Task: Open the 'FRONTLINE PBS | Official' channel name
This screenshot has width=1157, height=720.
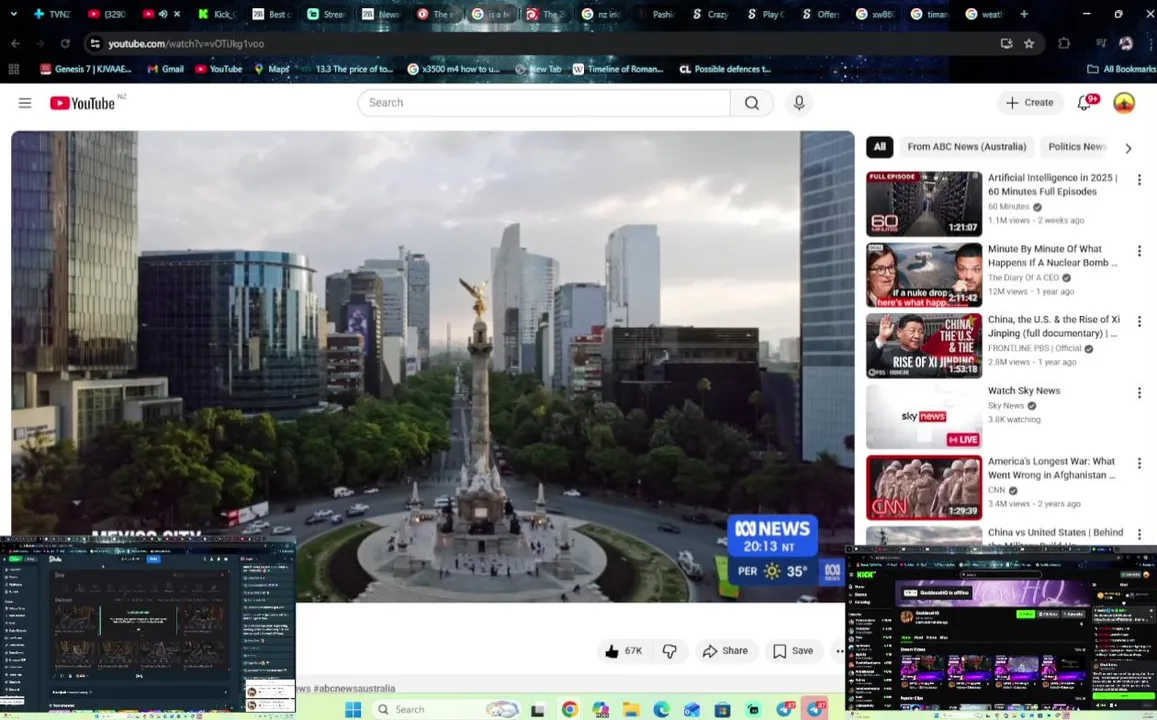Action: [x=1034, y=348]
